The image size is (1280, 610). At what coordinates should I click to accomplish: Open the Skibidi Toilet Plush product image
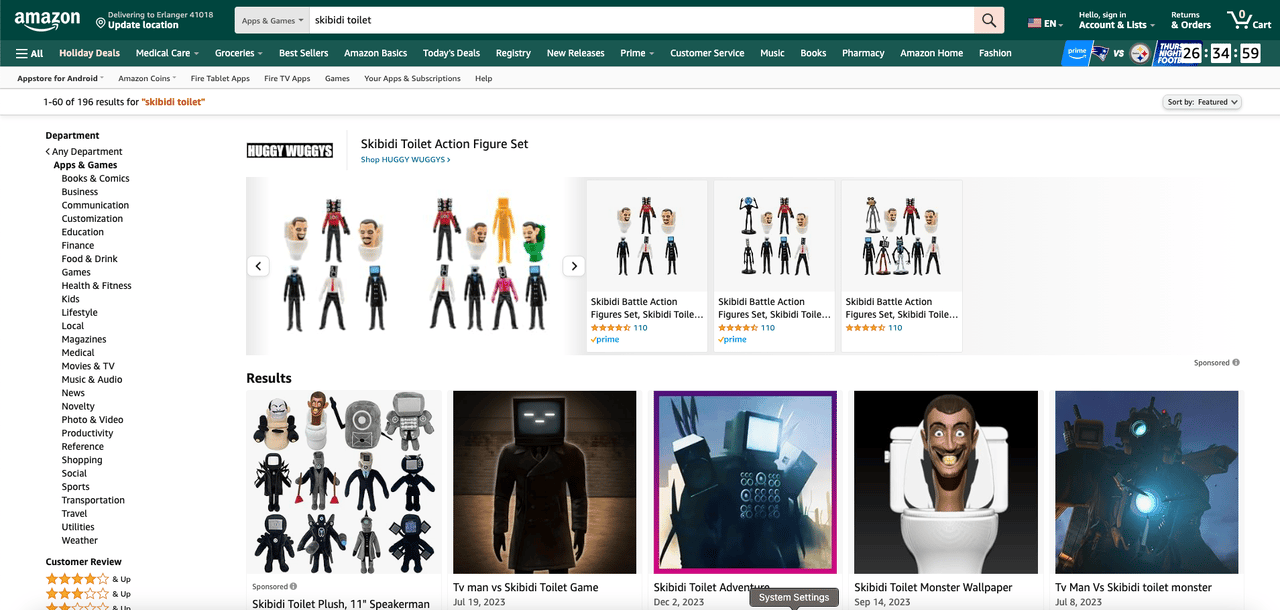(x=345, y=483)
